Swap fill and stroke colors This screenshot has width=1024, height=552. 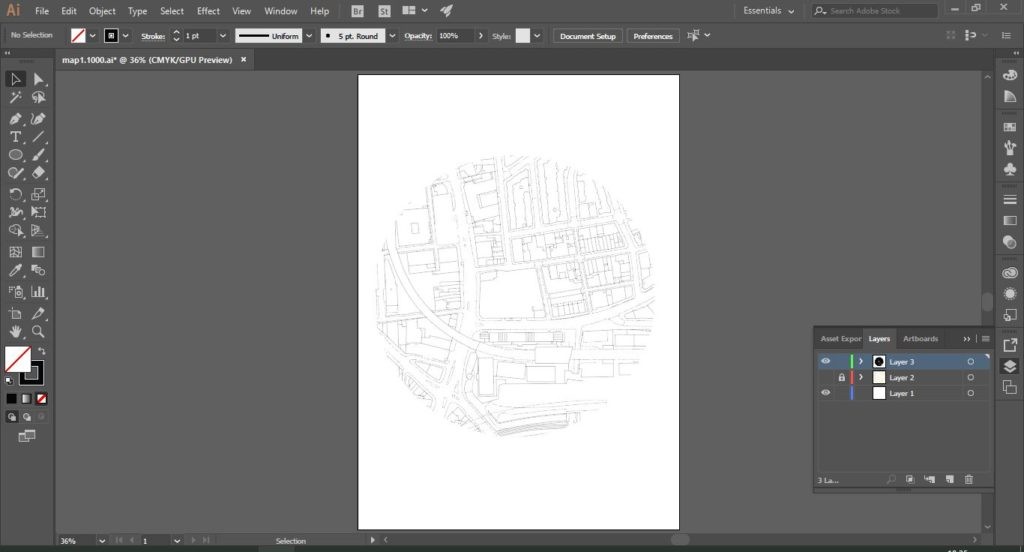point(42,351)
